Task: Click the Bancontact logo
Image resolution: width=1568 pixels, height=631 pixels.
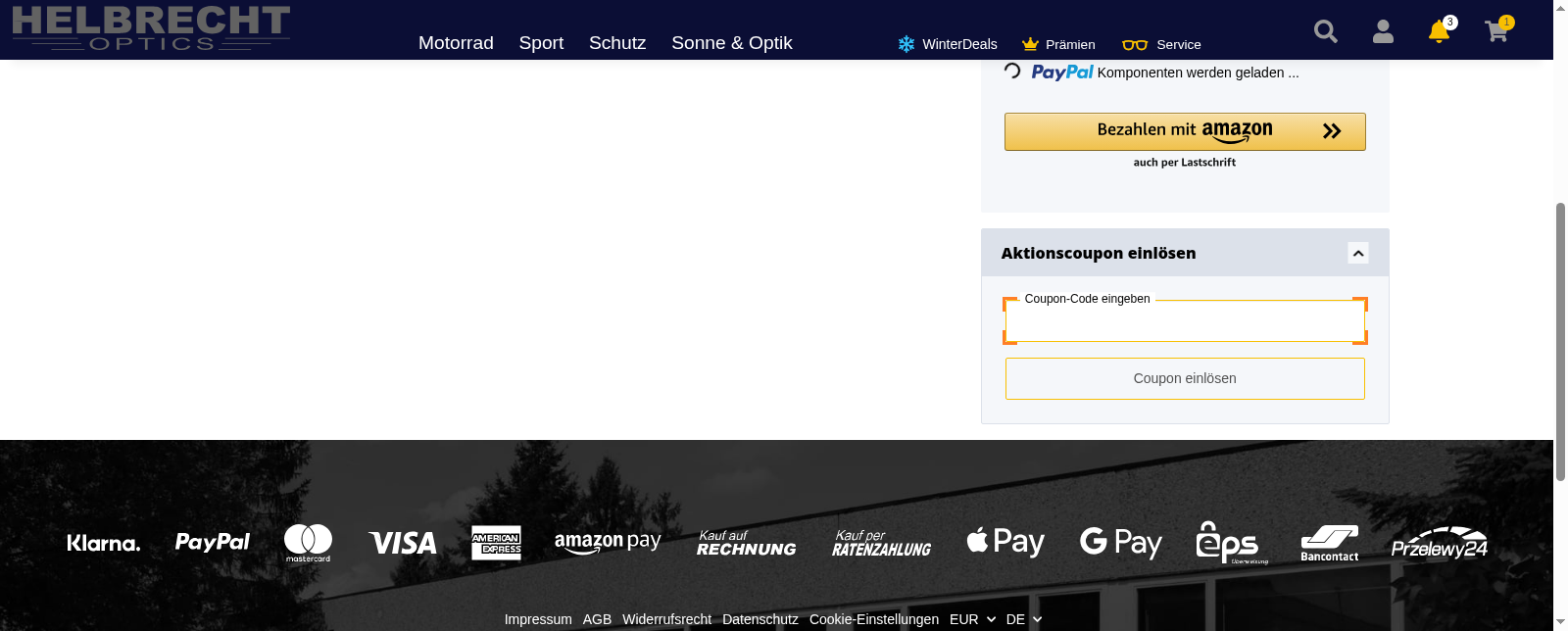Action: click(x=1330, y=544)
